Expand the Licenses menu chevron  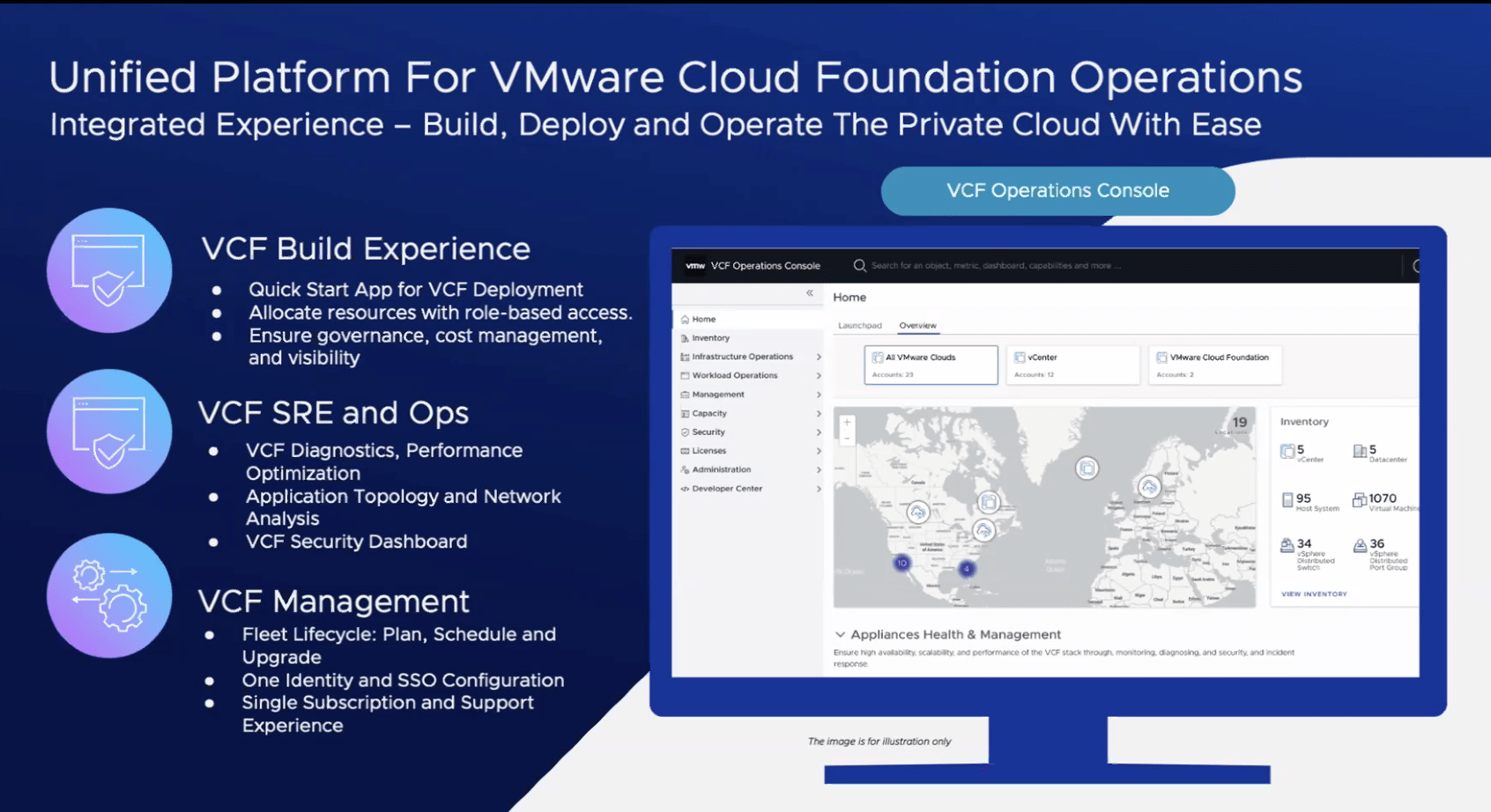819,451
